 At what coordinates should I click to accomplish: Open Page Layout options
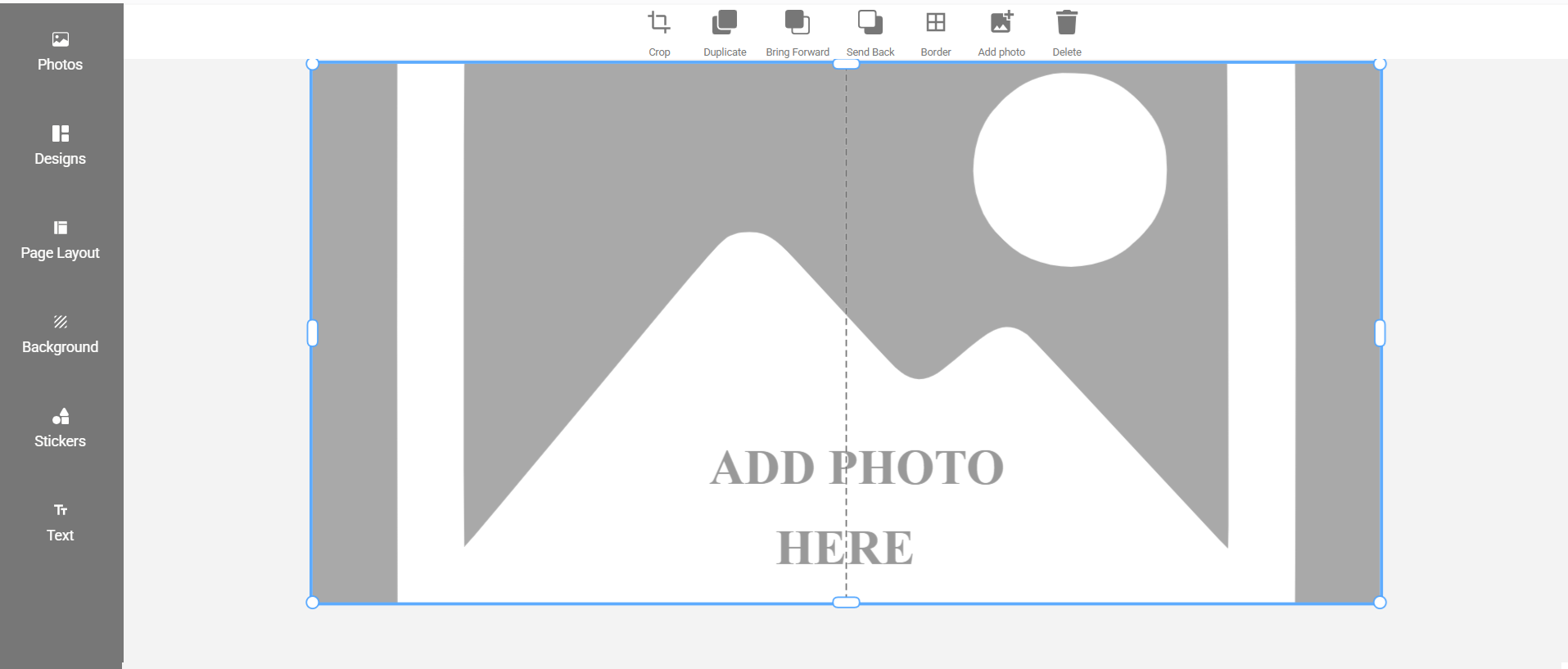click(x=60, y=239)
